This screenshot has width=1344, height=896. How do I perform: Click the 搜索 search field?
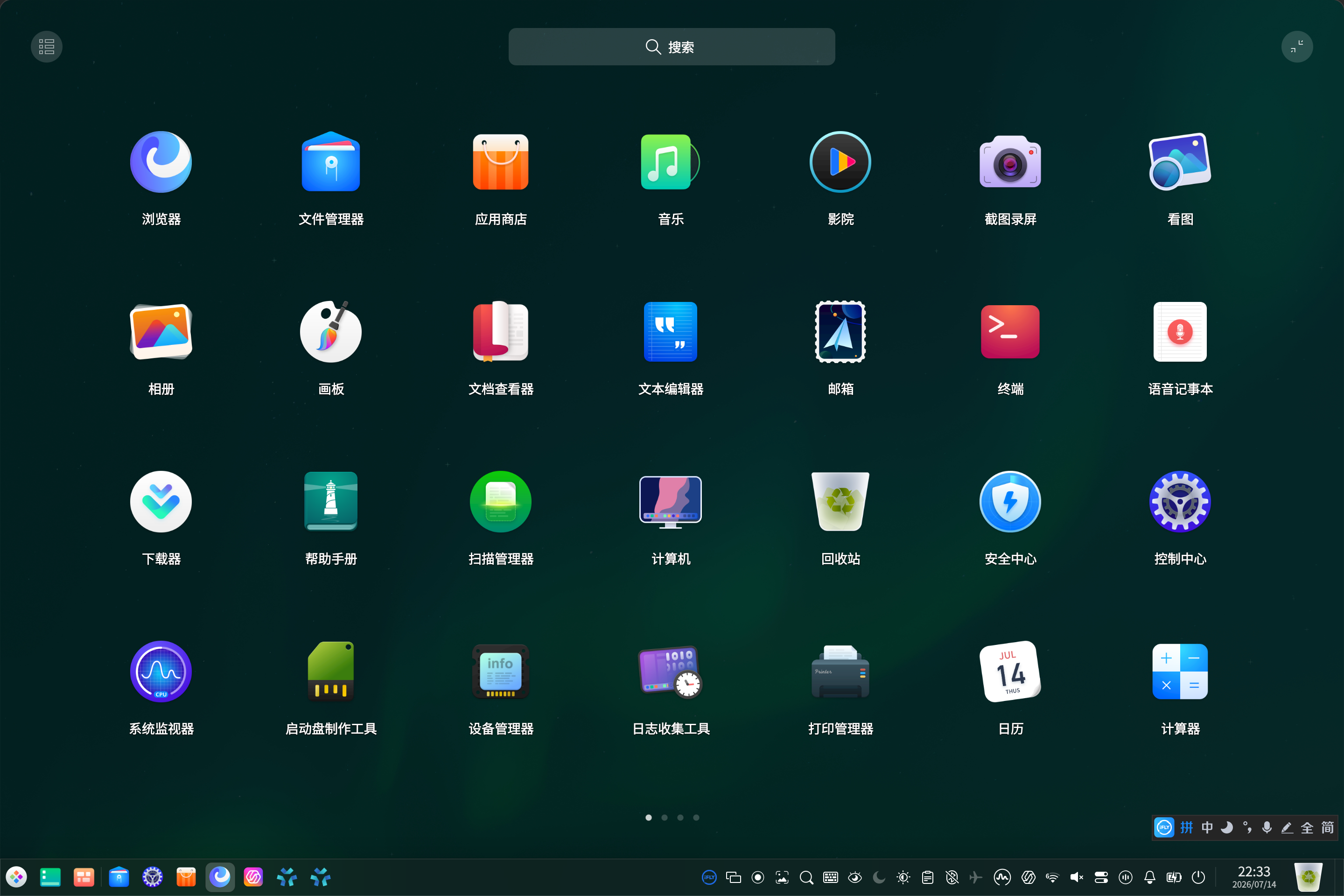(672, 47)
